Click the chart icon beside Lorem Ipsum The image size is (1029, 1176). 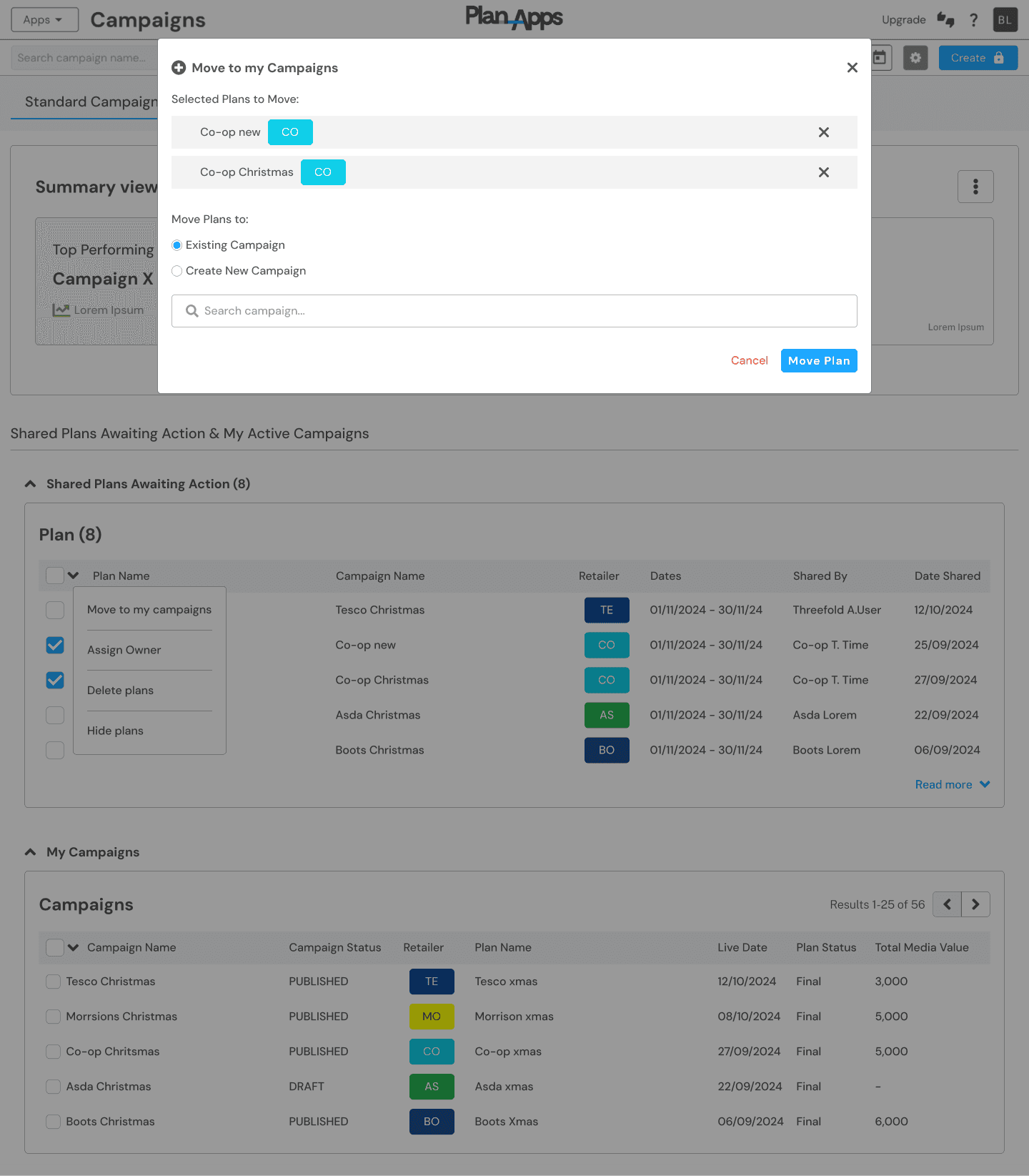61,310
